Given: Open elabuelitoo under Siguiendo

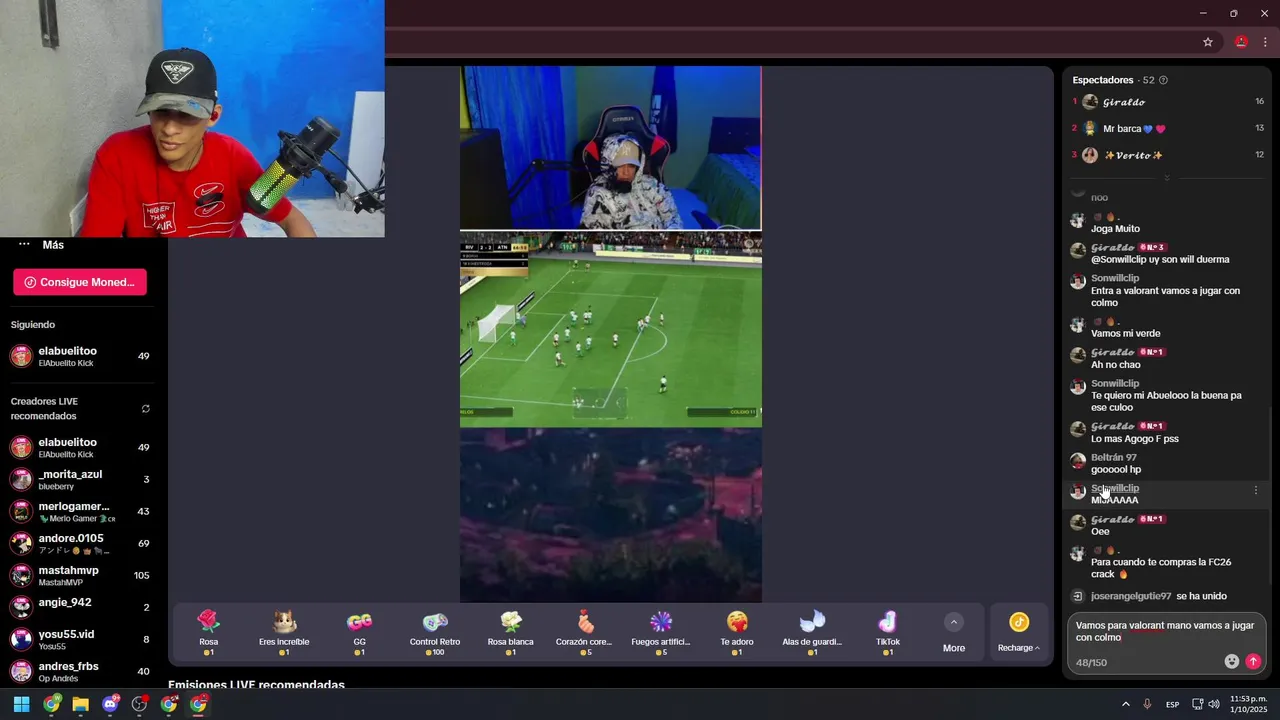Looking at the screenshot, I should [80, 356].
